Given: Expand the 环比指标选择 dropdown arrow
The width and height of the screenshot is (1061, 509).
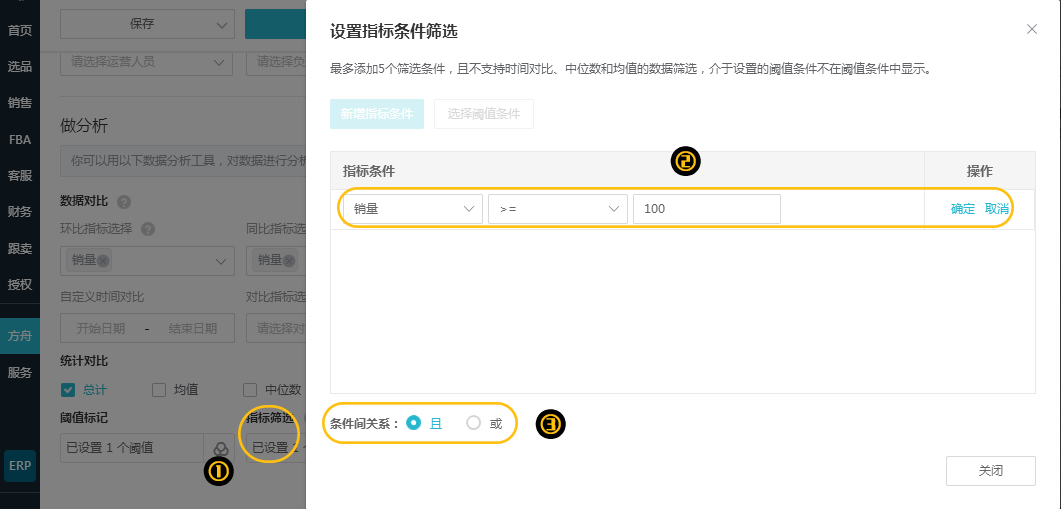Looking at the screenshot, I should tap(221, 261).
